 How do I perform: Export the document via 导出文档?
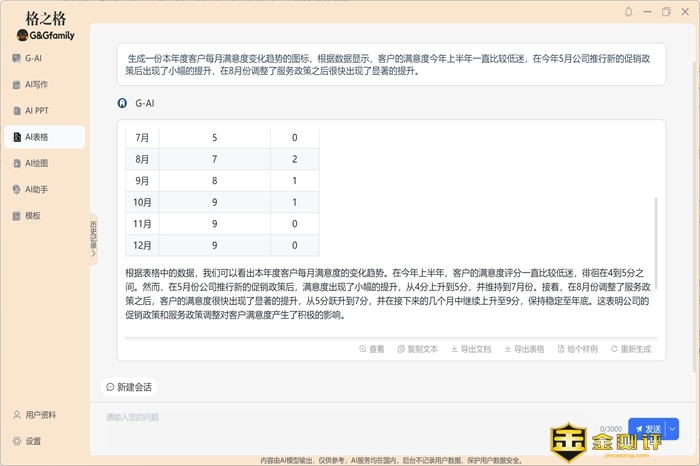(x=471, y=349)
